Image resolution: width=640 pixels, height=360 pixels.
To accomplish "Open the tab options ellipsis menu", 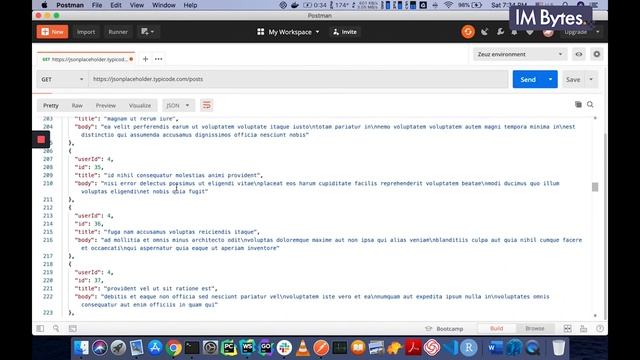I will tap(158, 59).
